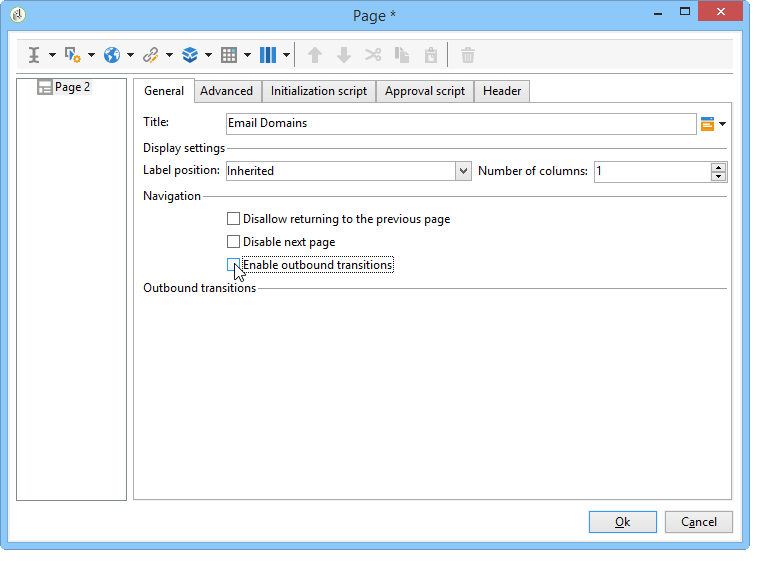This screenshot has height=561, width=757.
Task: Open the text input icon's dropdown arrow
Action: 52,55
